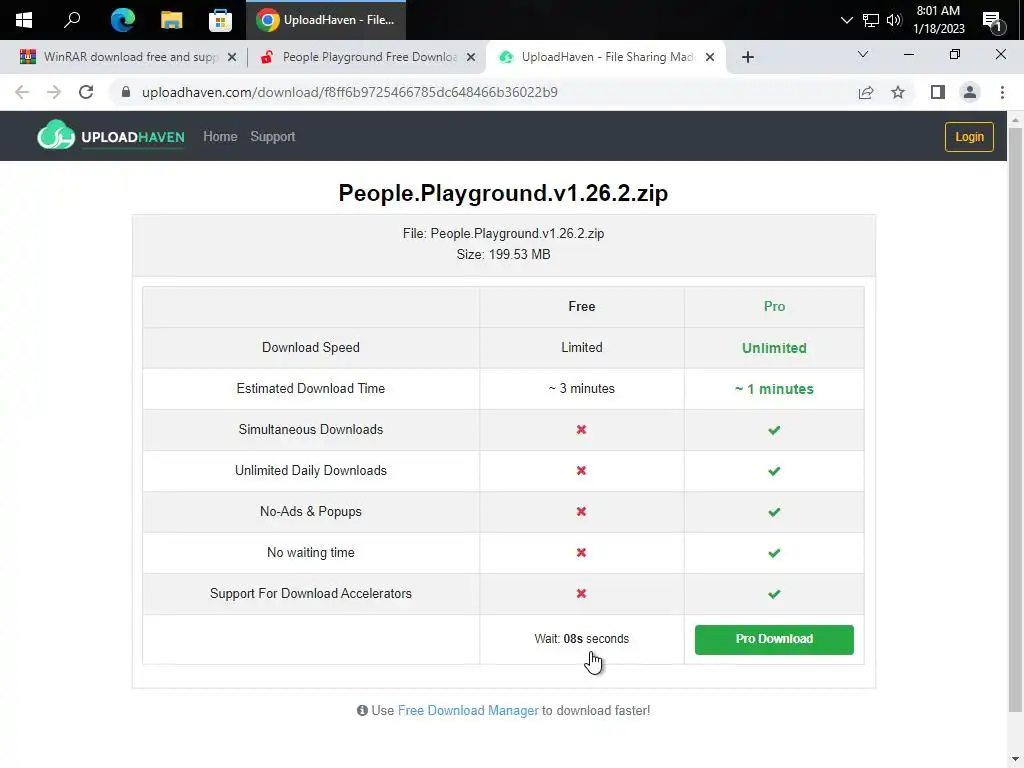Open a new browser tab
The height and width of the screenshot is (768, 1024).
point(748,57)
